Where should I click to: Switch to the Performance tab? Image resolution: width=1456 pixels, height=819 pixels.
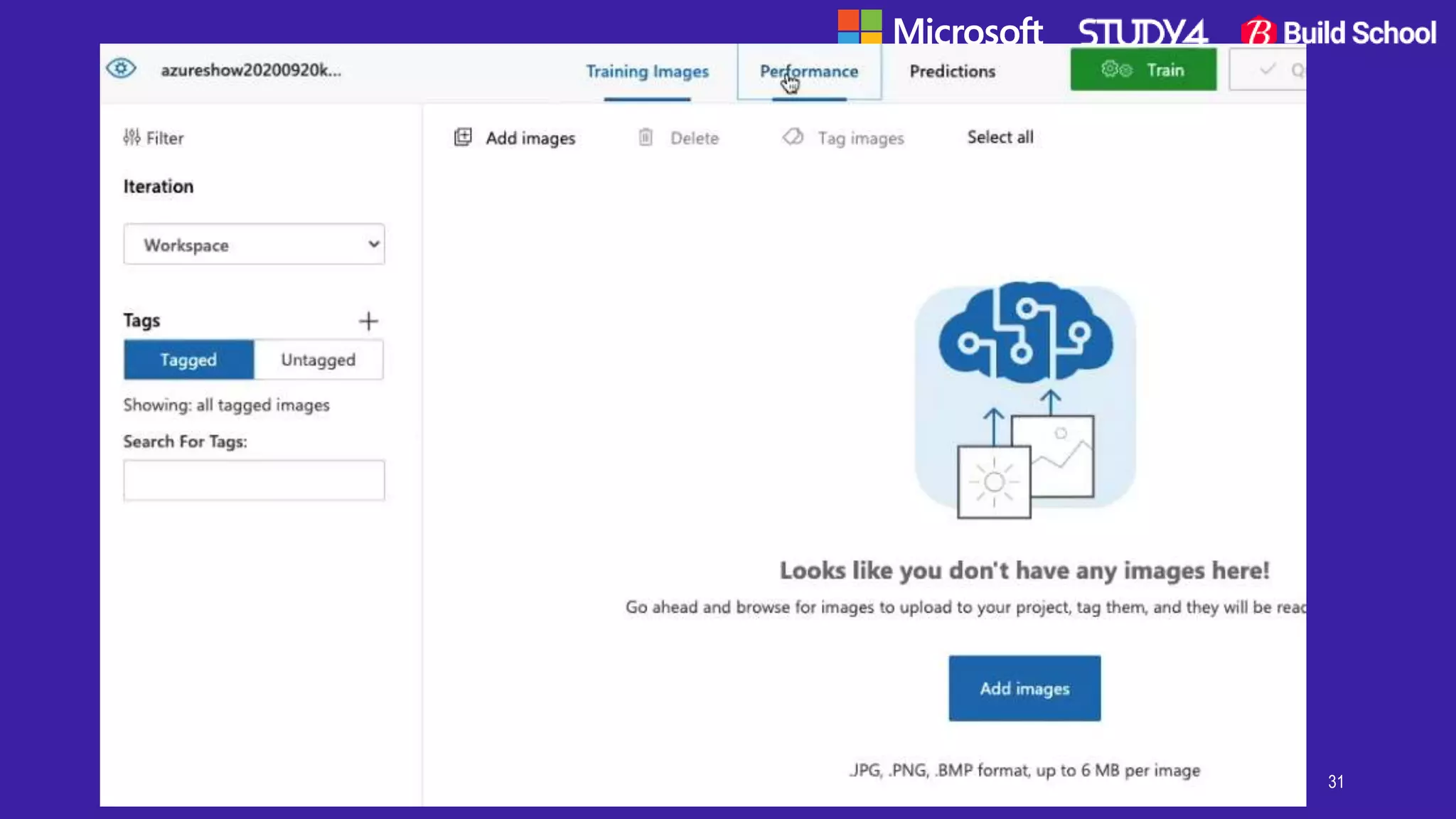[809, 72]
